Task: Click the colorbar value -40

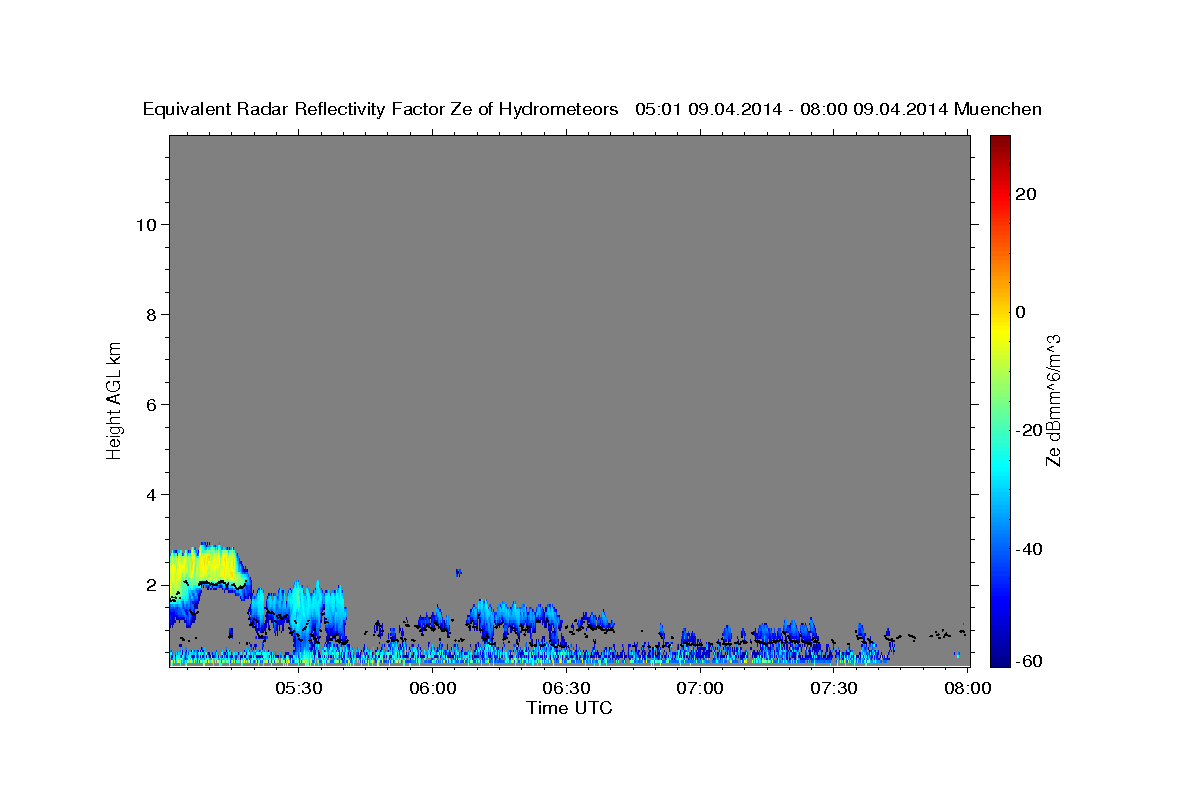Action: coord(1028,549)
